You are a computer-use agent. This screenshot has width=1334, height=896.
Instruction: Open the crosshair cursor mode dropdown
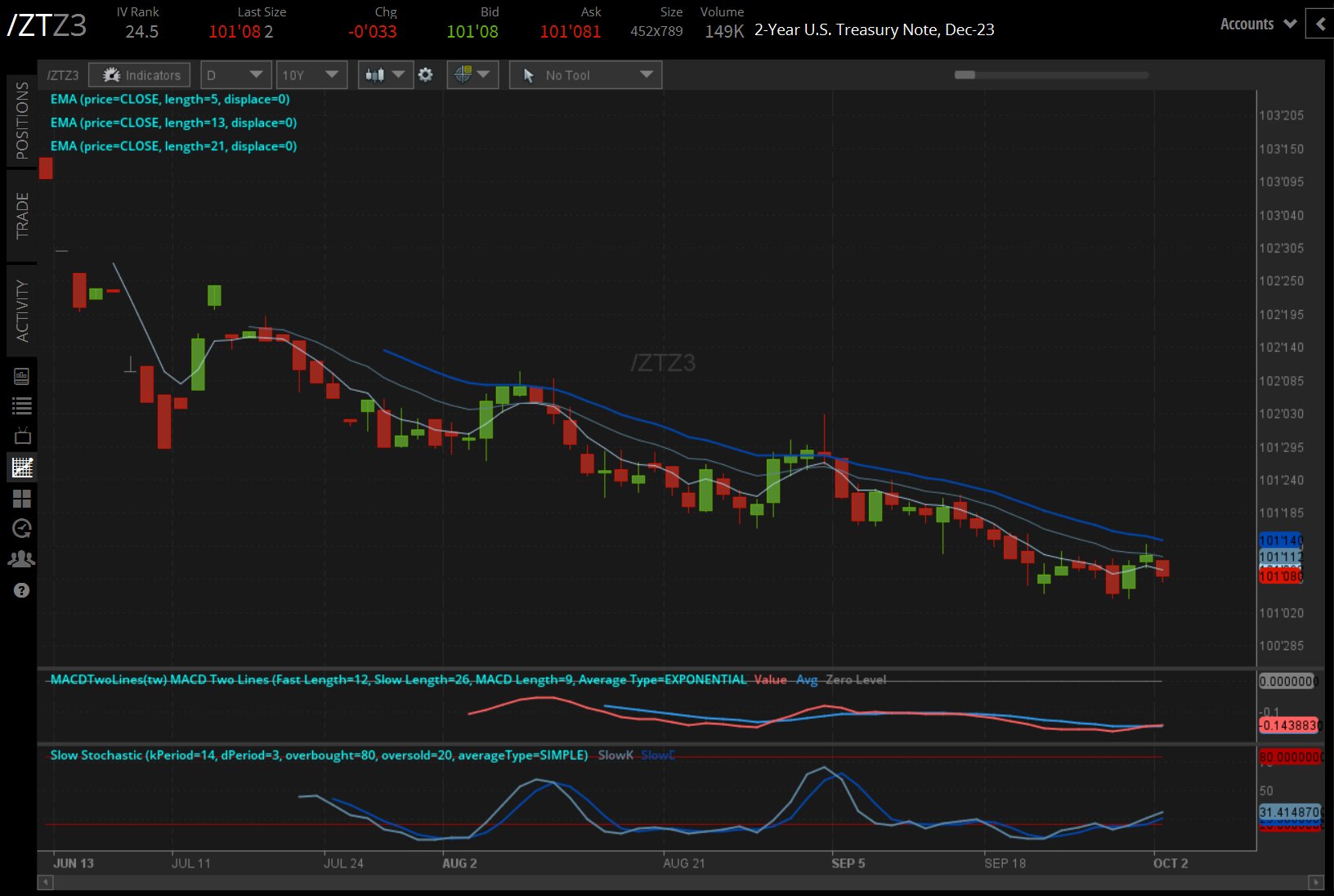click(x=472, y=75)
